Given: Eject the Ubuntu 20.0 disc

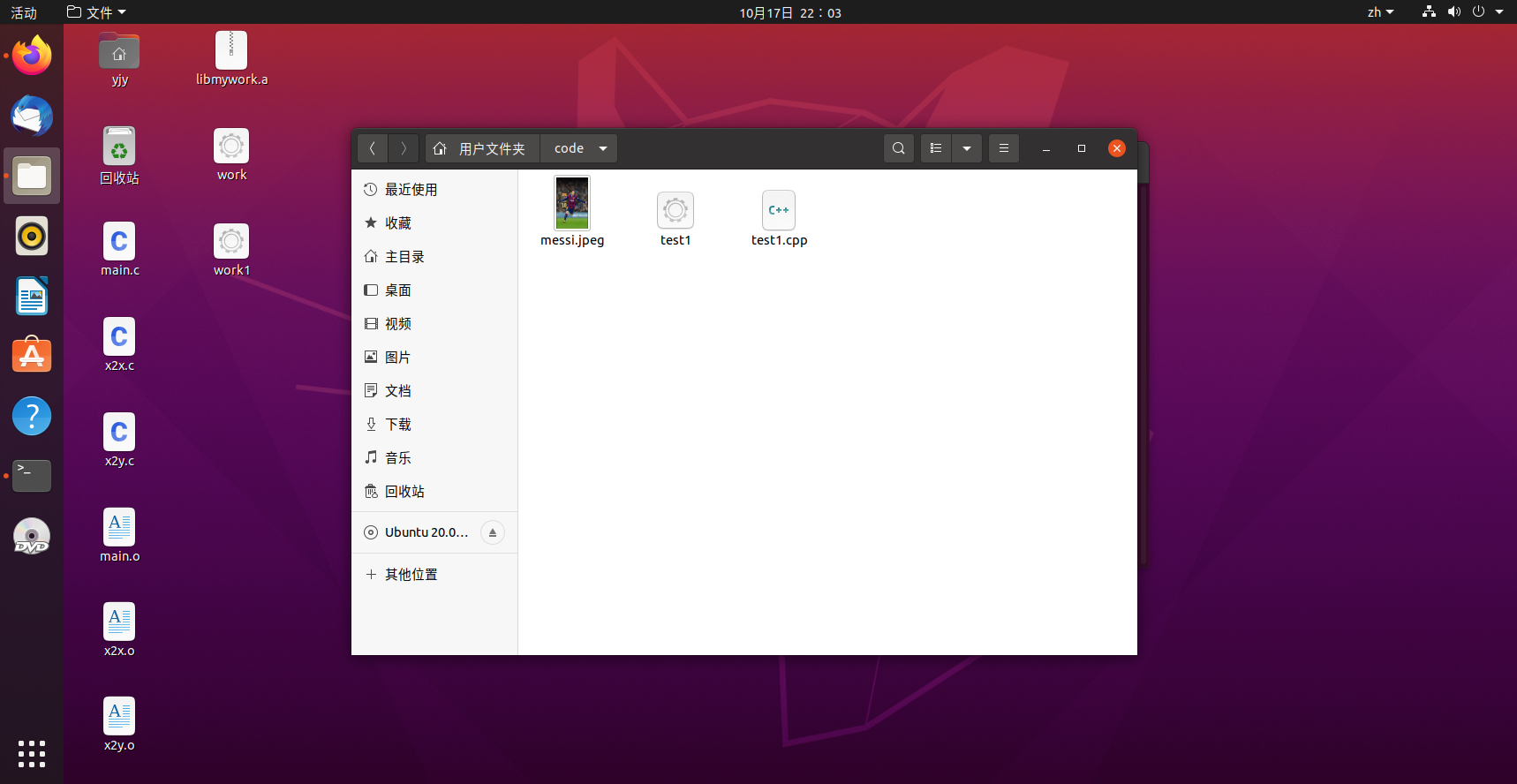Looking at the screenshot, I should (x=493, y=532).
